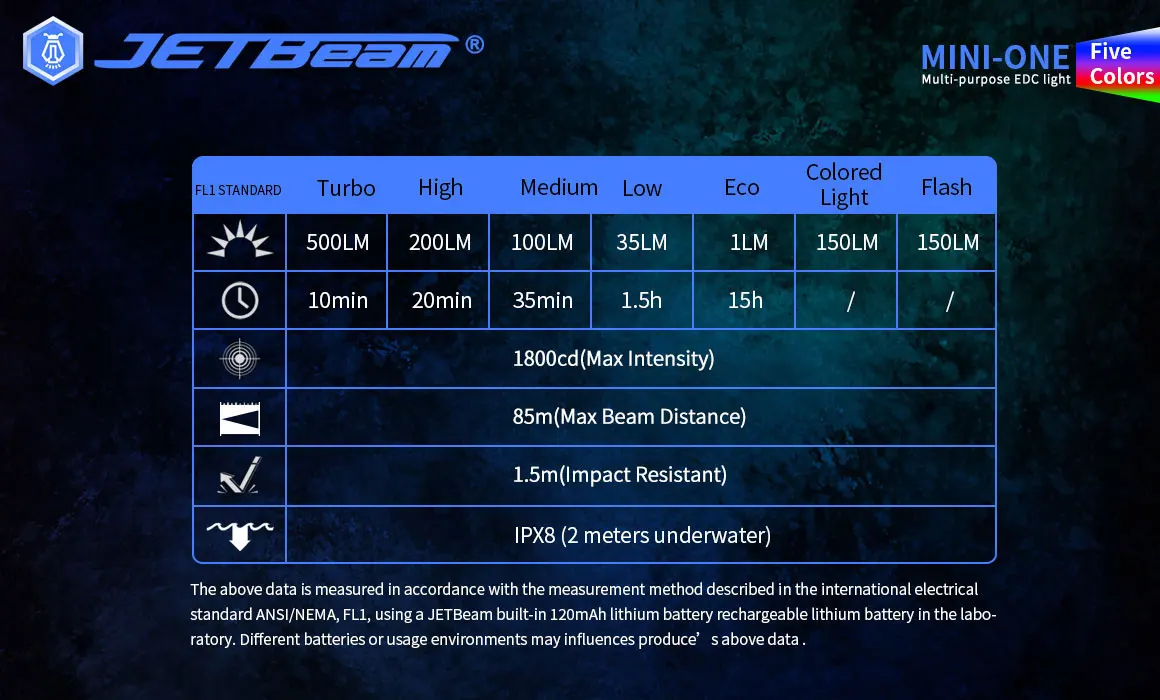Click the 15h runtime cell
This screenshot has height=700, width=1160.
tap(744, 300)
